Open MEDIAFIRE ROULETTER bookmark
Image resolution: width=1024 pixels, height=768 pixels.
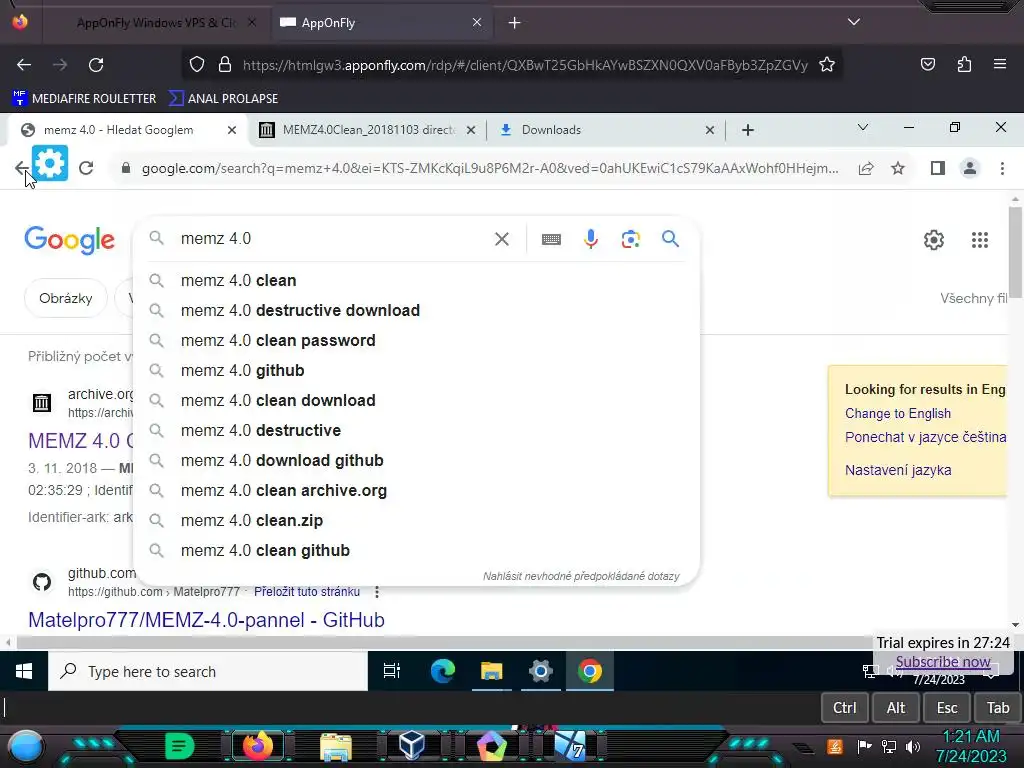[x=84, y=99]
